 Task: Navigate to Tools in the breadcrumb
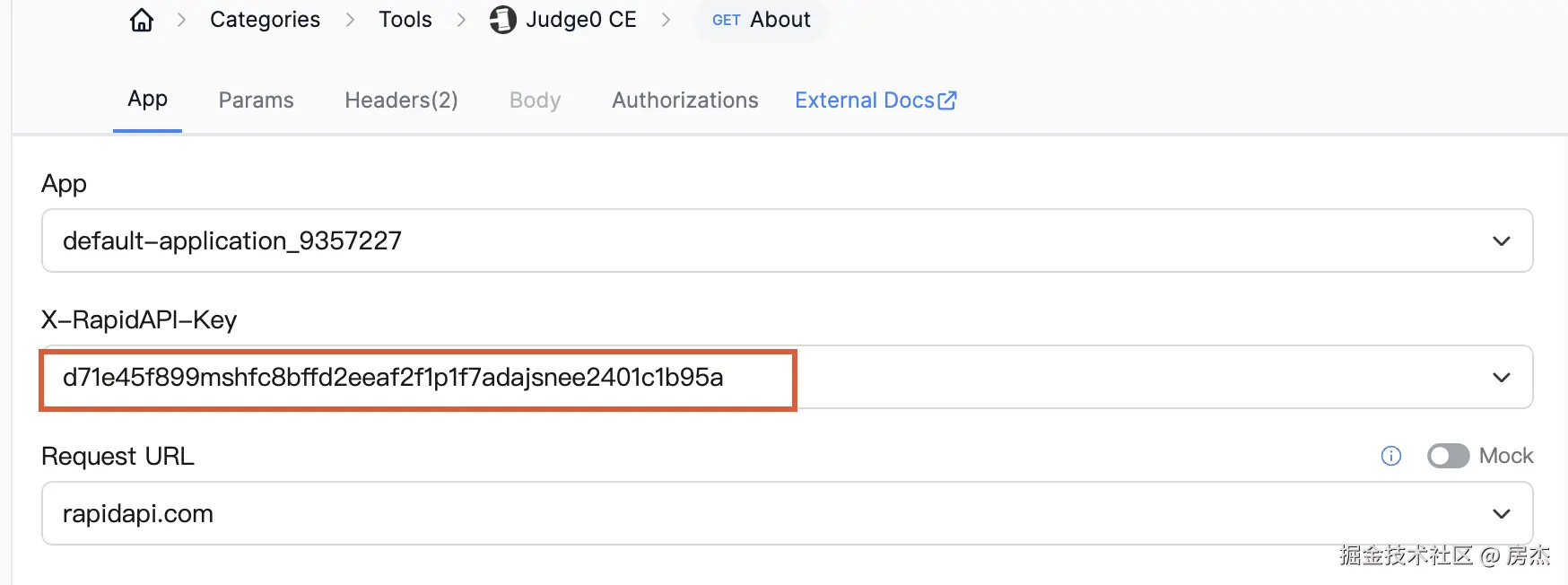click(x=405, y=20)
